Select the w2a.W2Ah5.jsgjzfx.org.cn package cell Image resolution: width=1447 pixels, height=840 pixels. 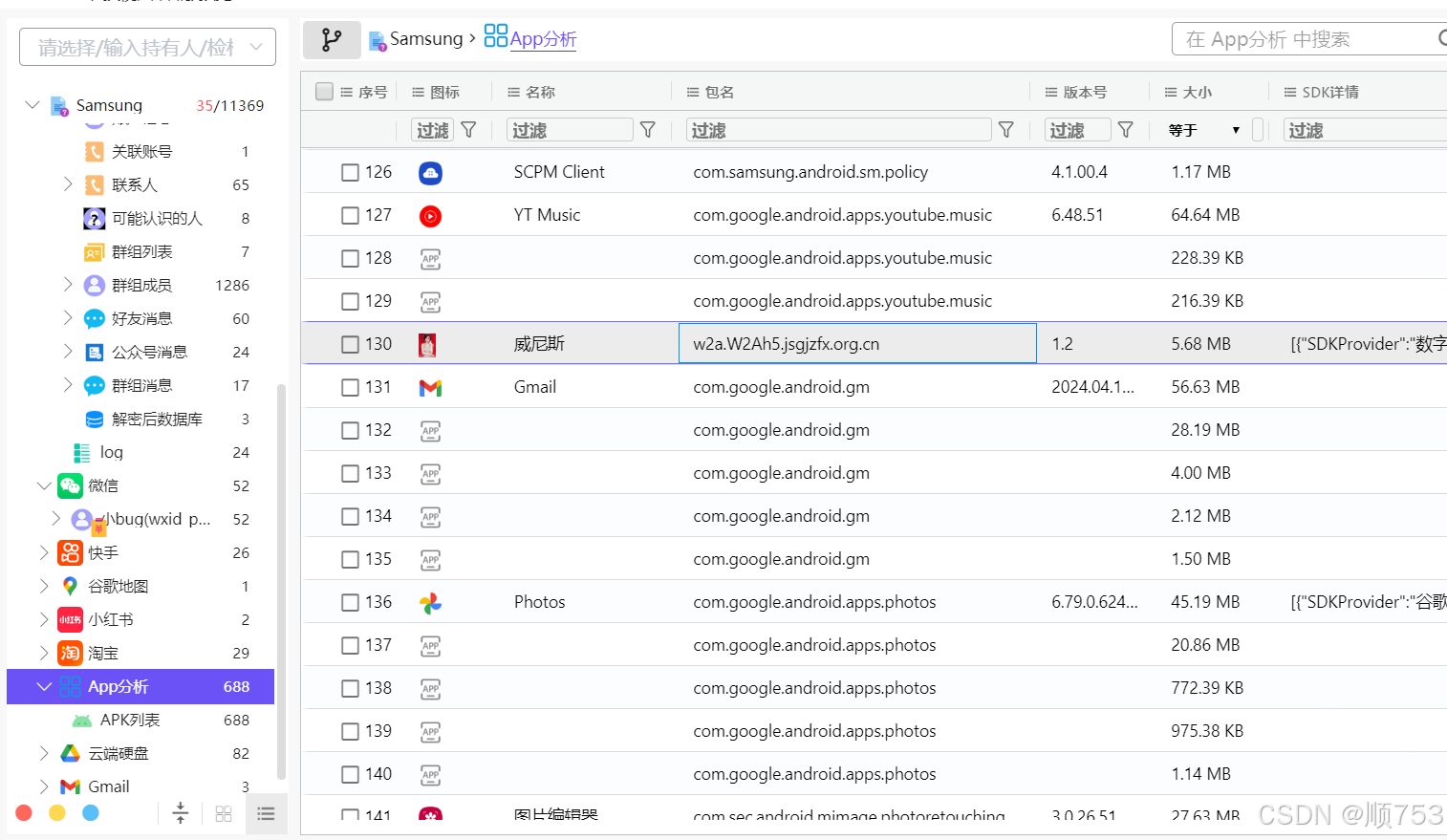click(x=857, y=343)
